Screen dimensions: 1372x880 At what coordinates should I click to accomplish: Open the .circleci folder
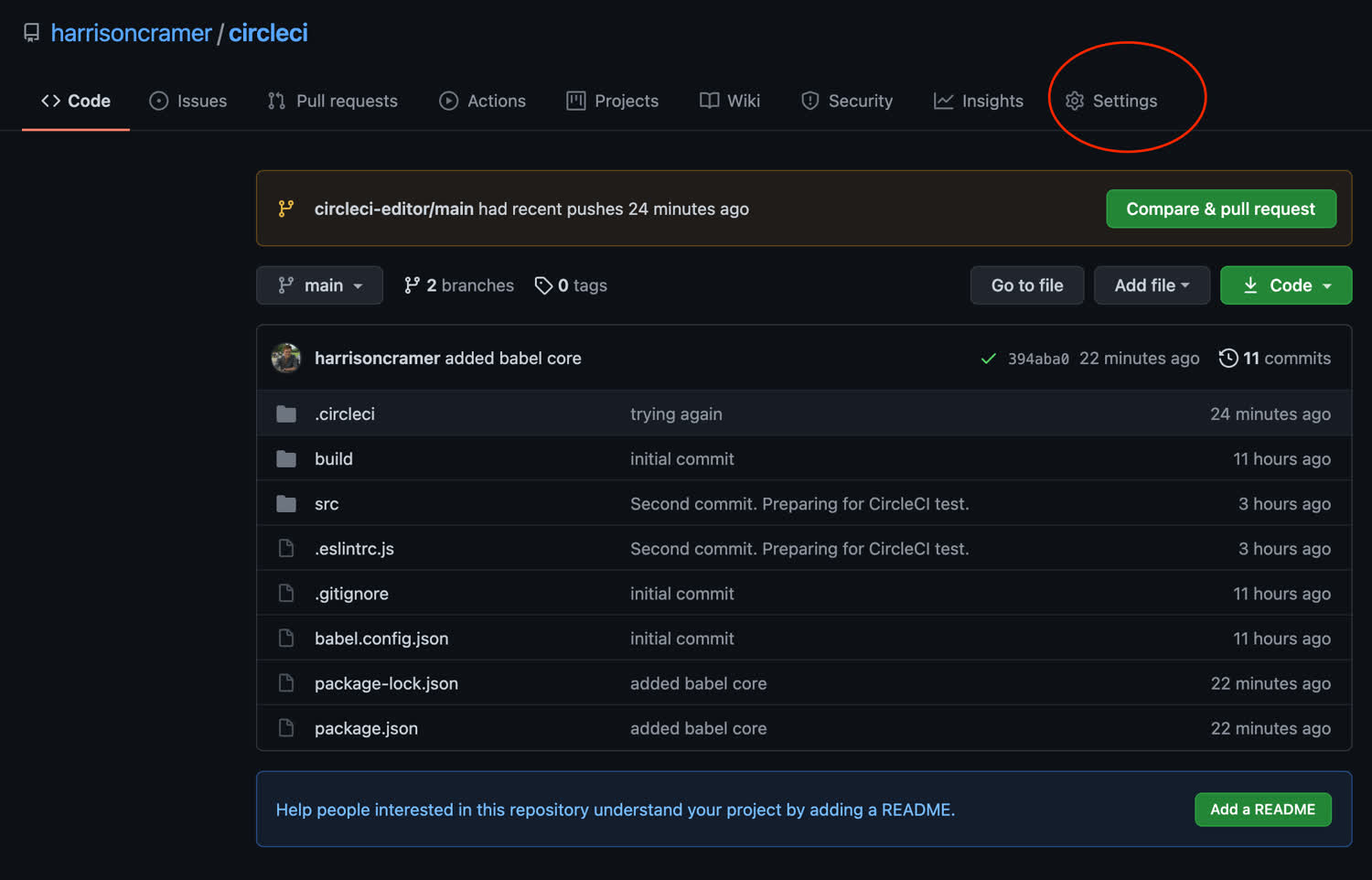(x=345, y=414)
